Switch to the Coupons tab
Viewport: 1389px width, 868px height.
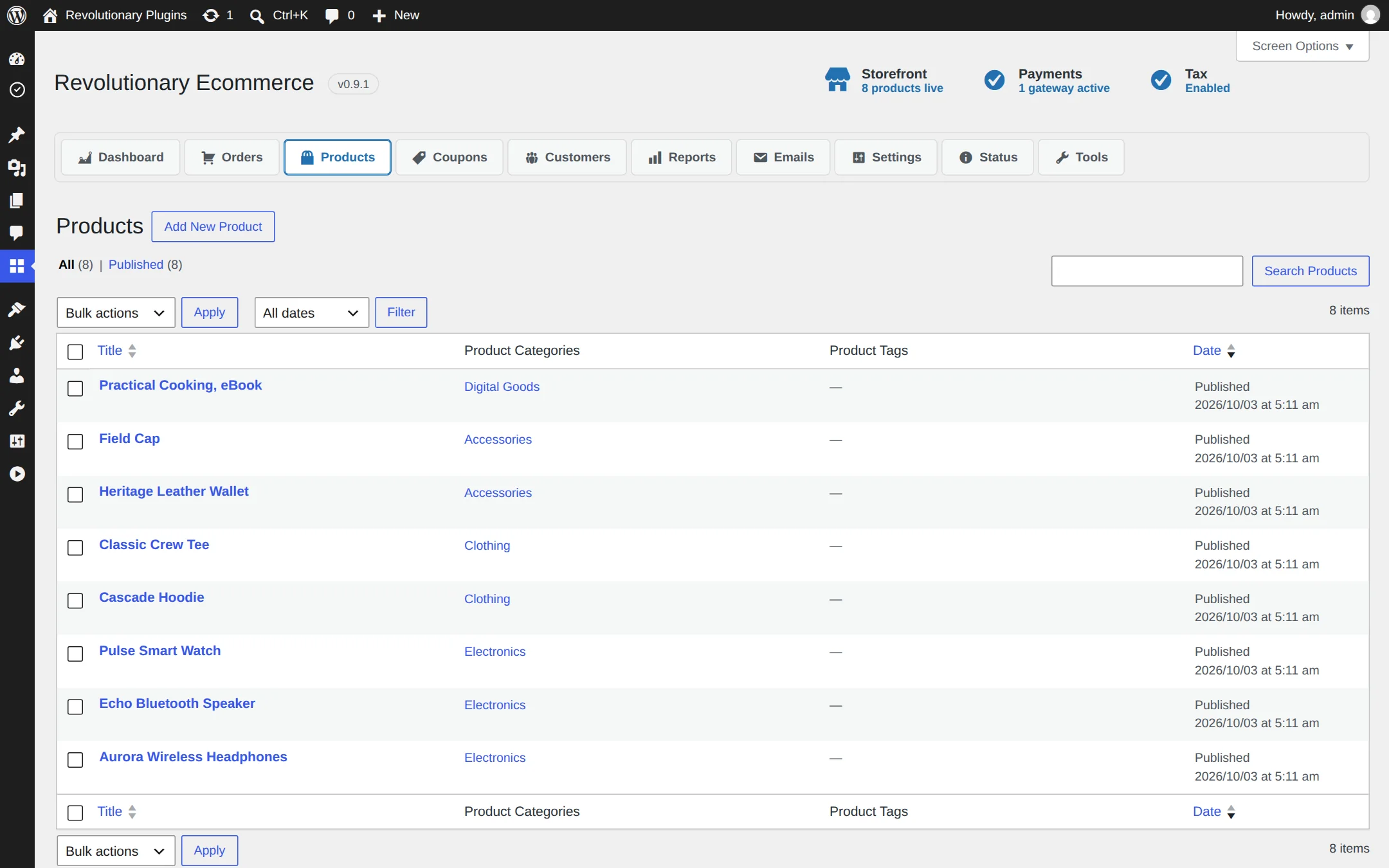point(449,157)
